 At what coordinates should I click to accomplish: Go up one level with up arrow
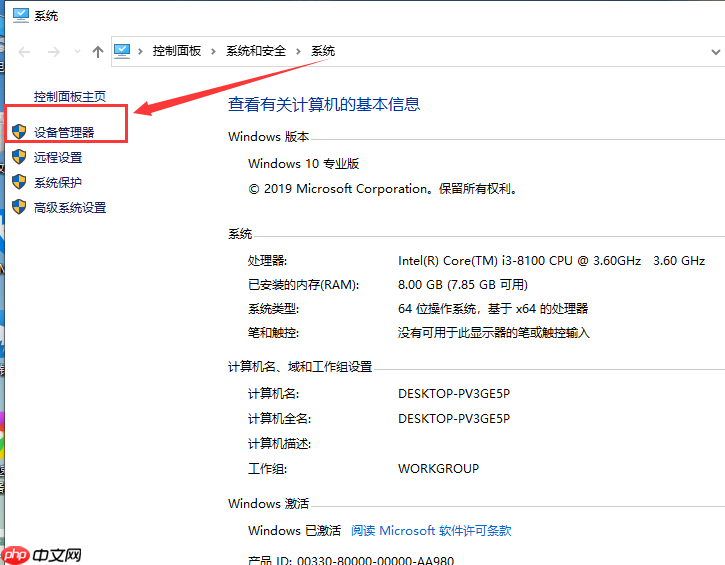pos(98,51)
